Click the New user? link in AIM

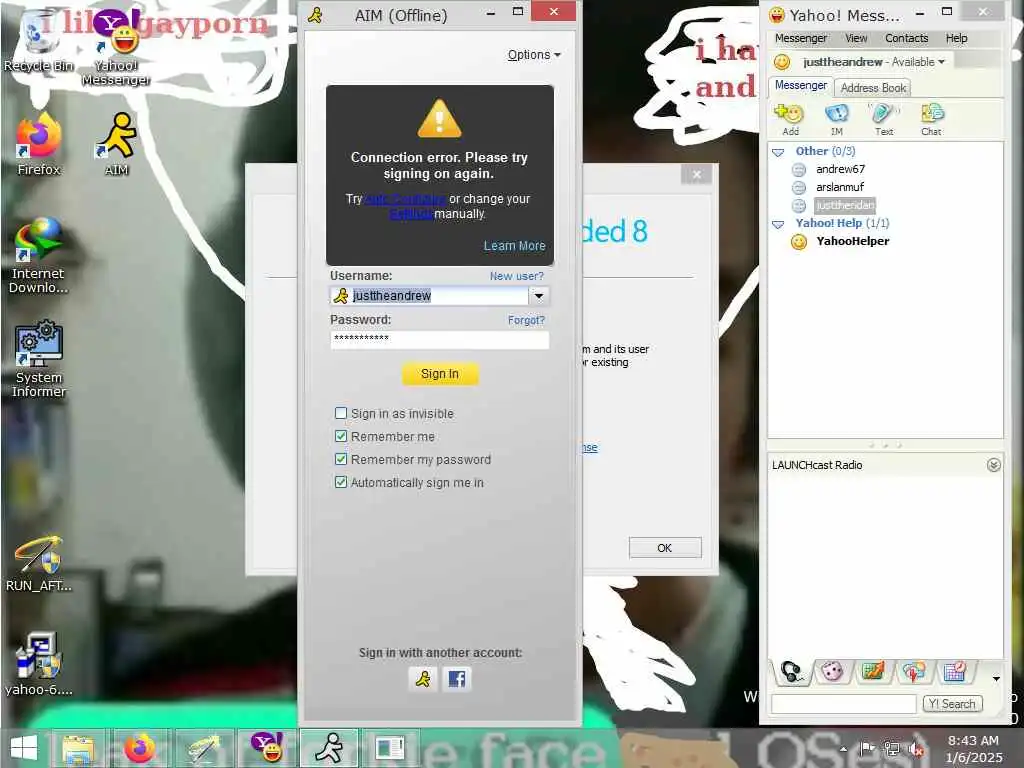point(517,276)
